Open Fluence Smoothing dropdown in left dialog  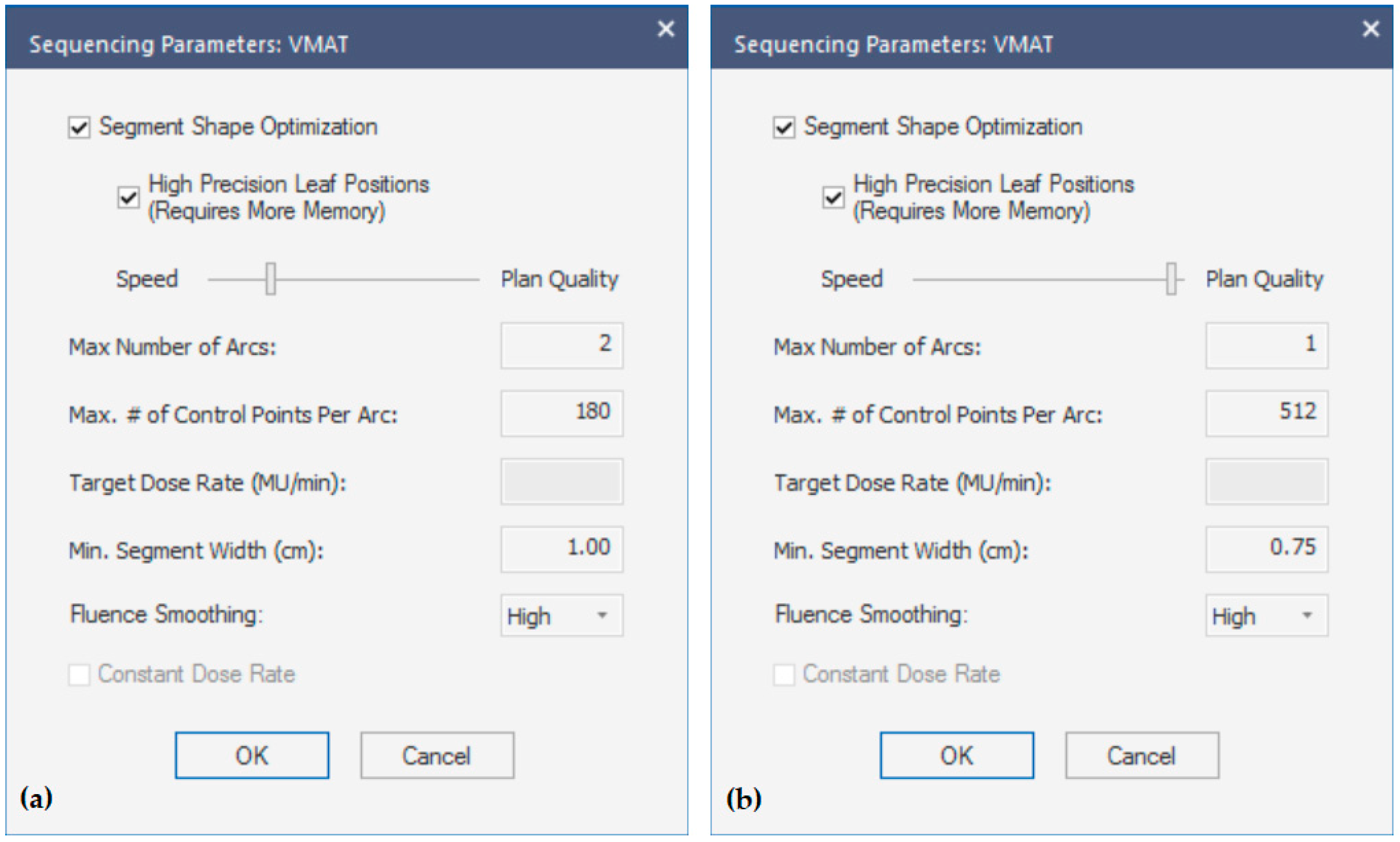(562, 615)
